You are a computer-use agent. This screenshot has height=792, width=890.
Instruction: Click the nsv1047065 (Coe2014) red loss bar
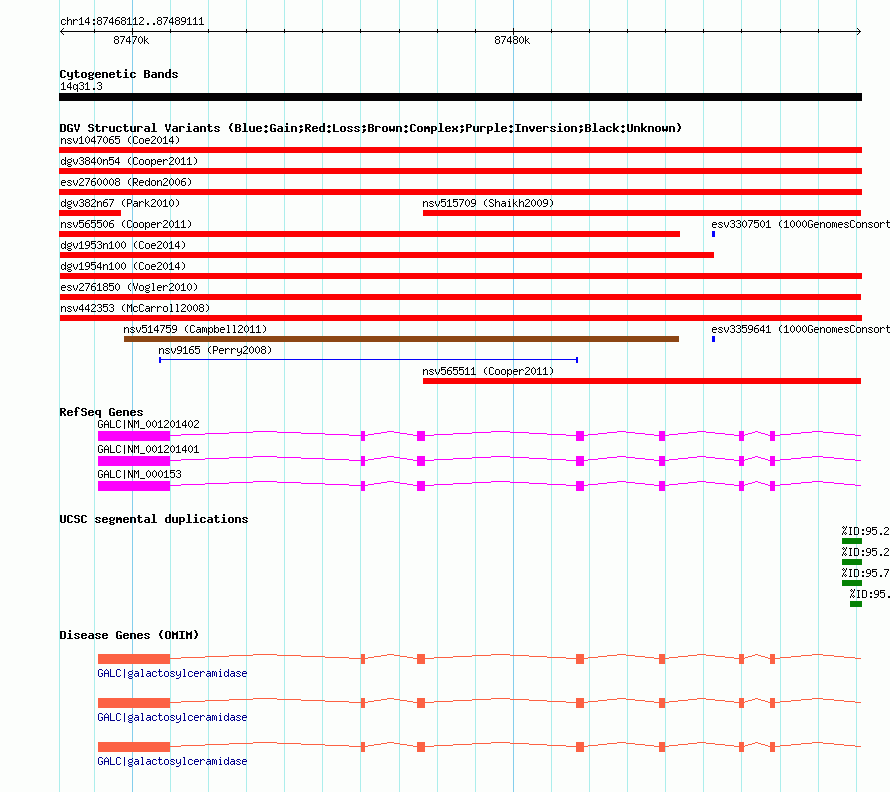[460, 150]
